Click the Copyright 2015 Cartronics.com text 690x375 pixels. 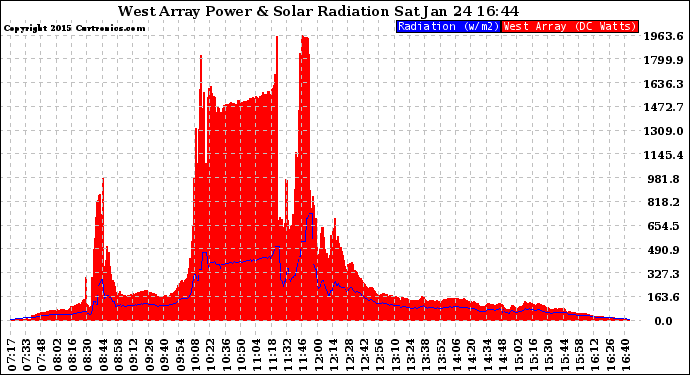pyautogui.click(x=74, y=28)
